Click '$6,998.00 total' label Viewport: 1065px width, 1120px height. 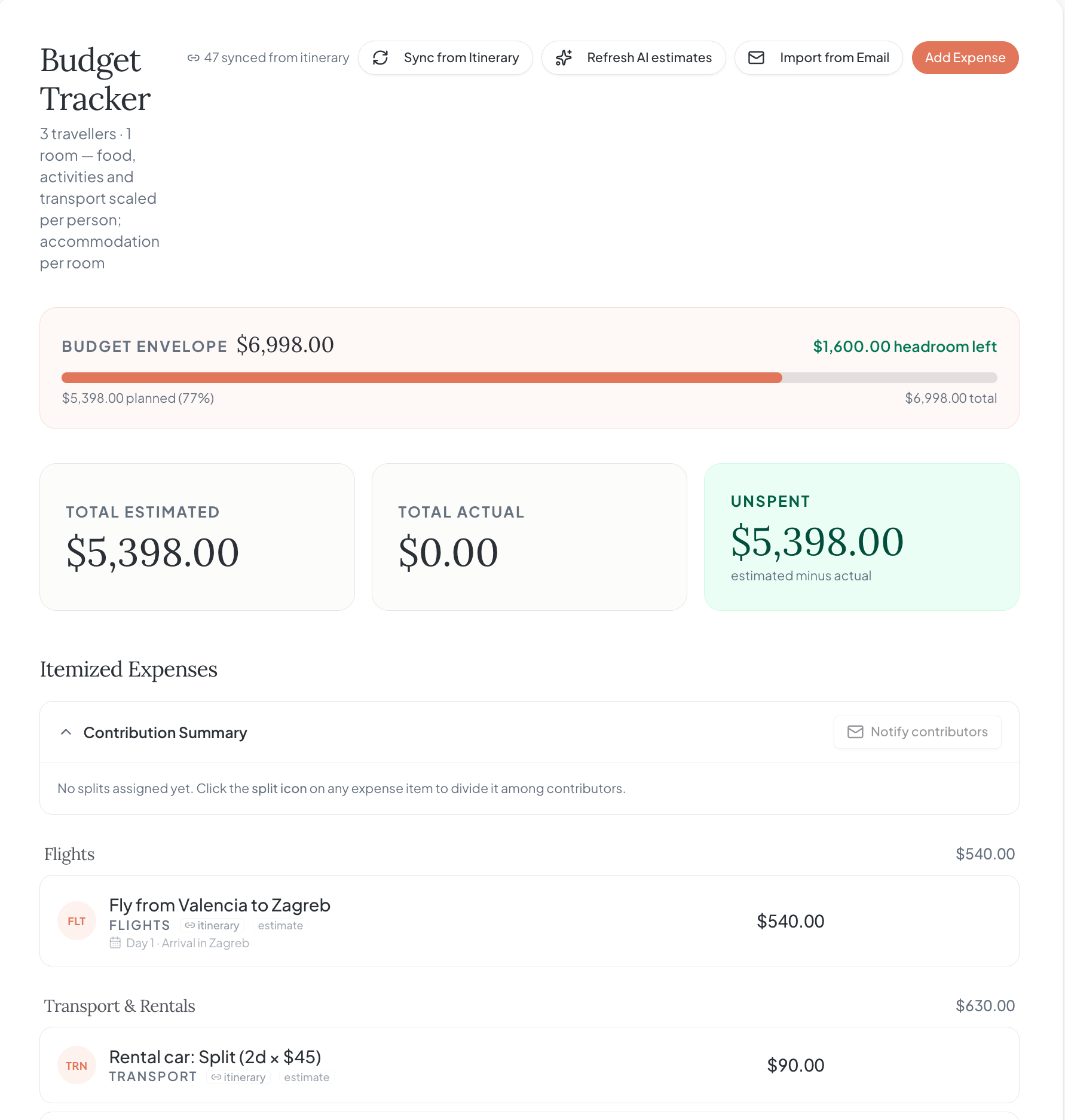pos(951,398)
